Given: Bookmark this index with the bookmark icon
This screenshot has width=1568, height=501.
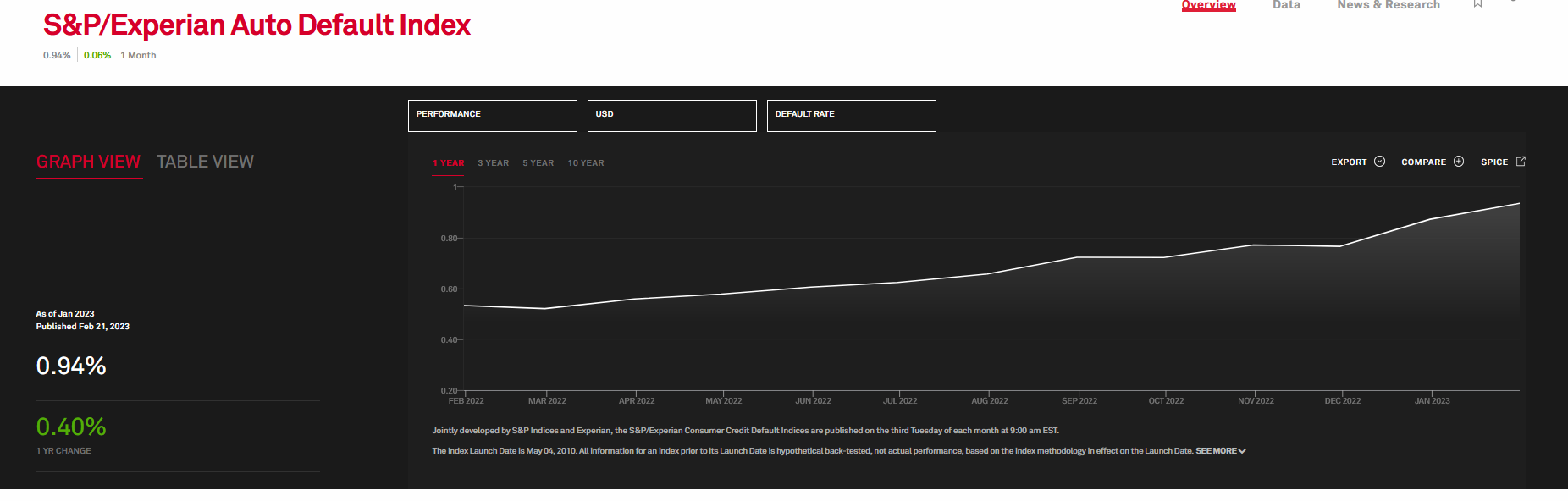Looking at the screenshot, I should click(1477, 3).
